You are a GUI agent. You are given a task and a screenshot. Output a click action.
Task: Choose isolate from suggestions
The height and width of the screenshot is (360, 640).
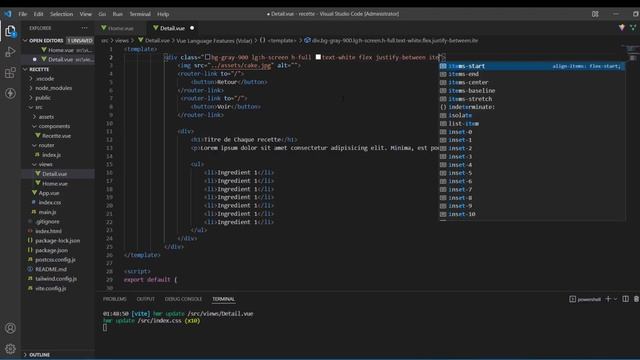532,115
